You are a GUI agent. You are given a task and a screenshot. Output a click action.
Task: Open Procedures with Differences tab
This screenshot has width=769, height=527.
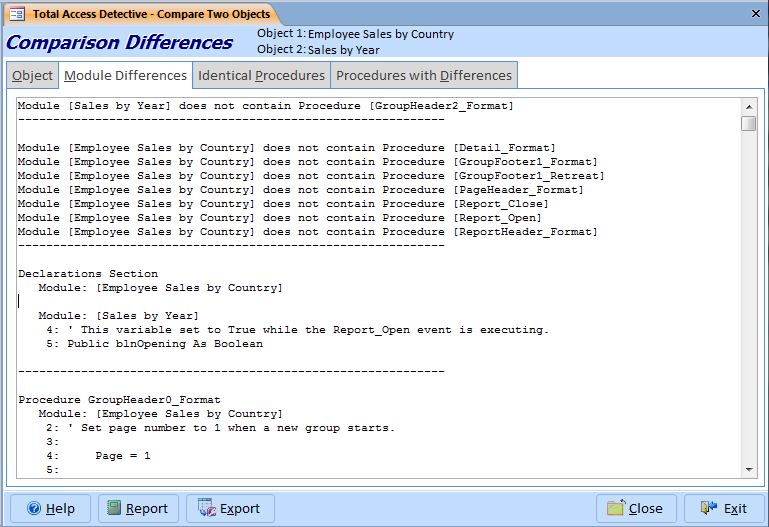tap(424, 75)
